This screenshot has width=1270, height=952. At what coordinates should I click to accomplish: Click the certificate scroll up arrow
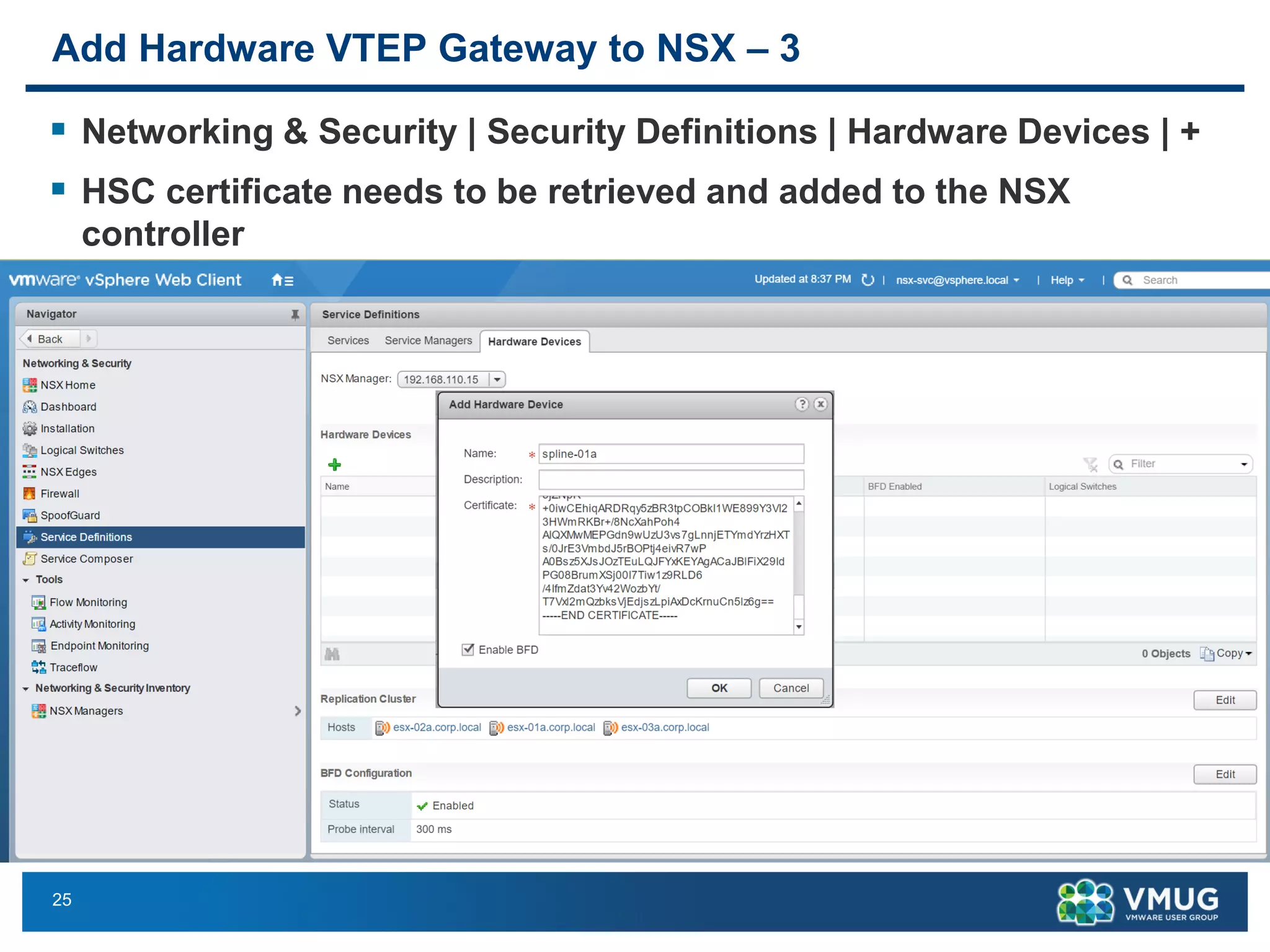coord(799,503)
